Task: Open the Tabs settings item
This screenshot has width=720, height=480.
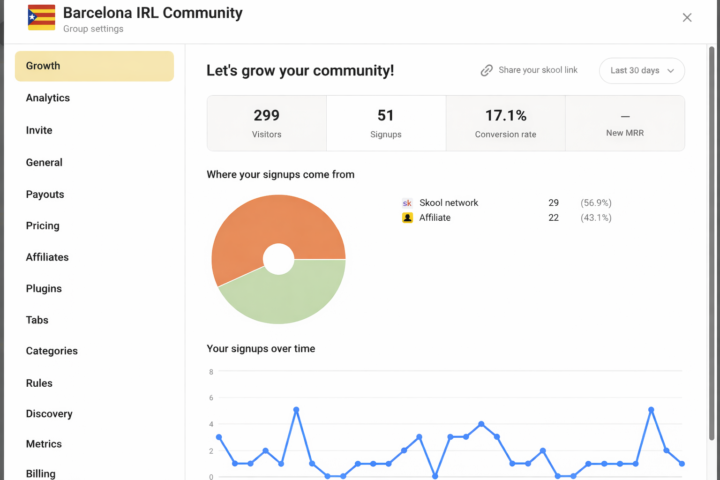Action: tap(37, 320)
